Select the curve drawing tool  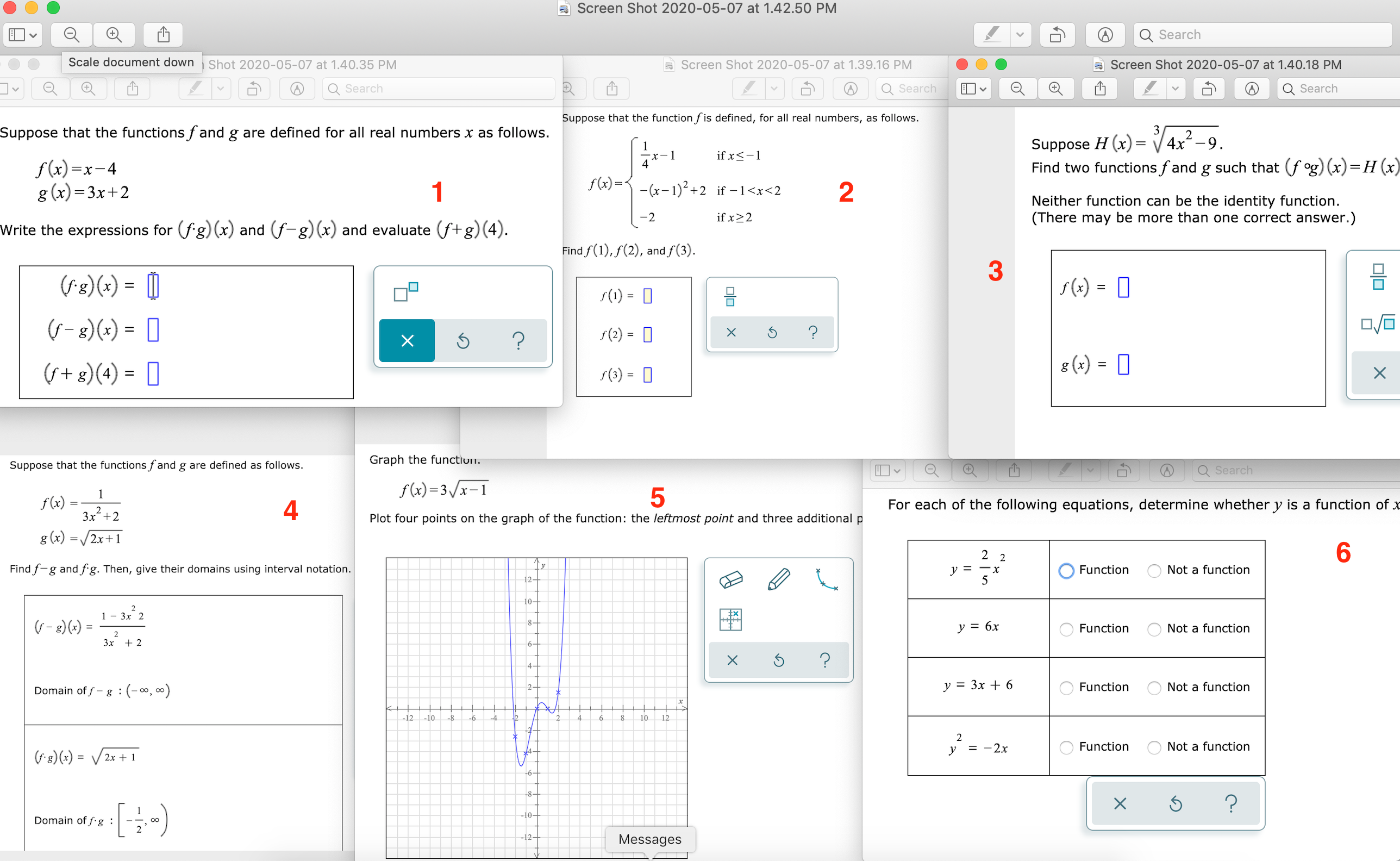click(826, 579)
